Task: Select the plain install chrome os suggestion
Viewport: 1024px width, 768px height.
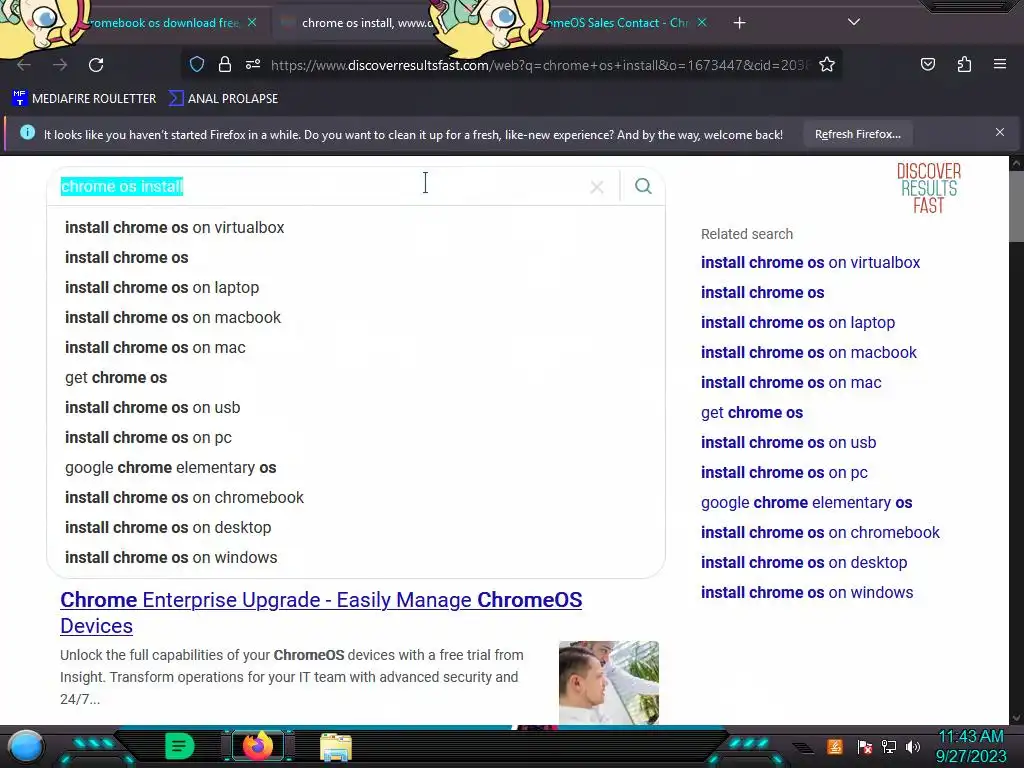Action: pos(127,257)
